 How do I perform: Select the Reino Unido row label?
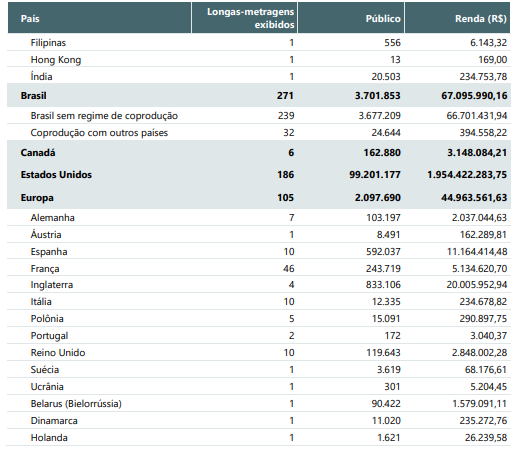pos(58,353)
